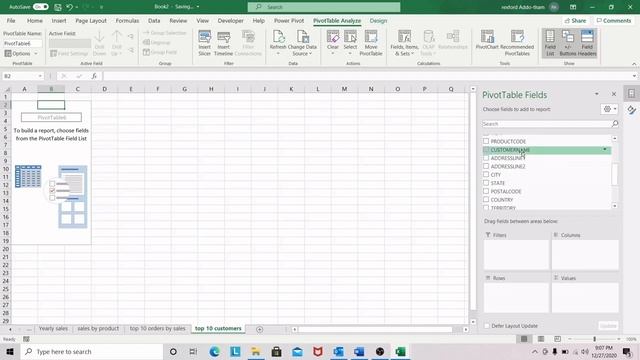Click the Save icon in title bar
Image resolution: width=640 pixels, height=360 pixels.
coord(58,7)
